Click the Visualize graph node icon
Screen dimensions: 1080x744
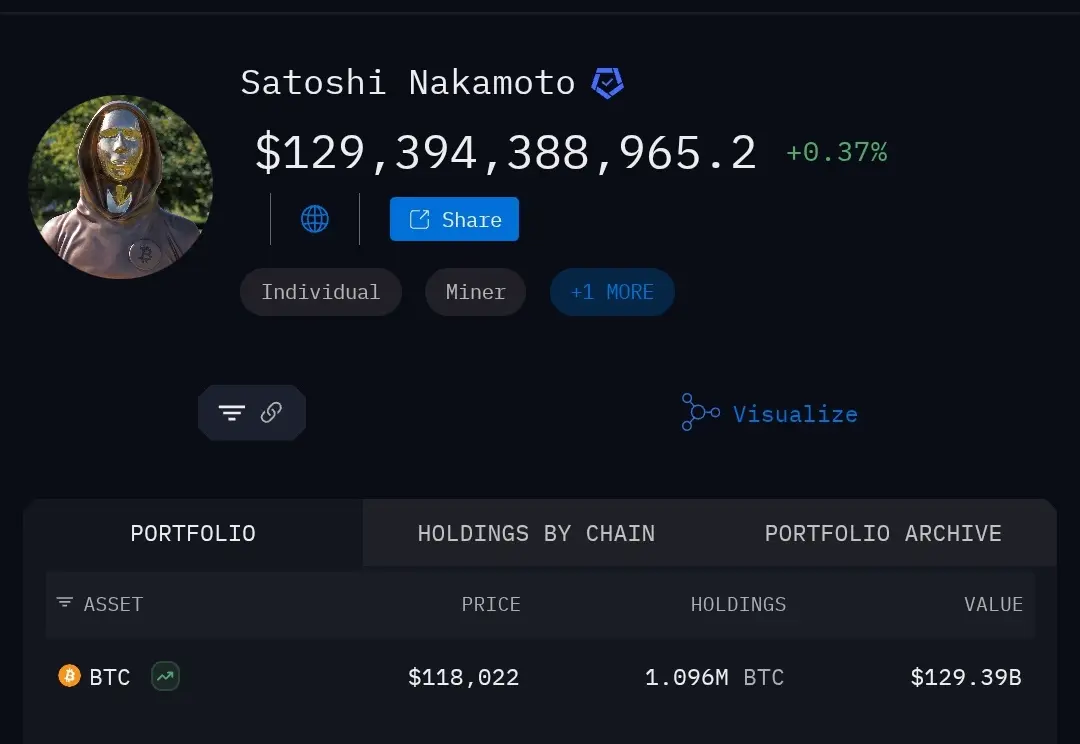700,412
